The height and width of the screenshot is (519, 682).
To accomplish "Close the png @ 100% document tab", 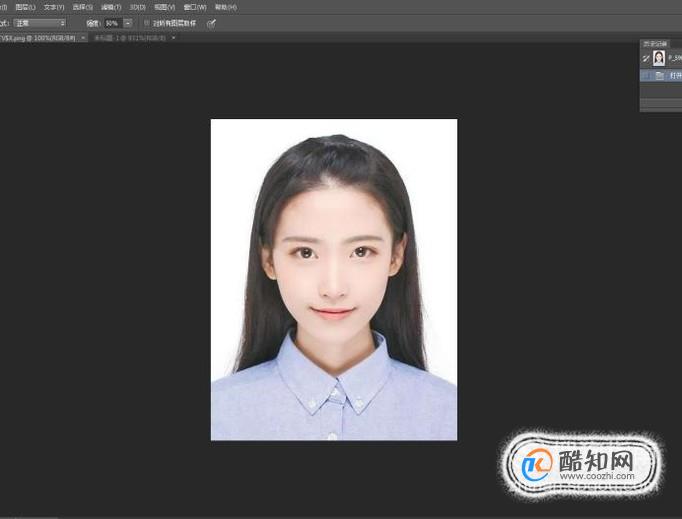I will click(83, 38).
